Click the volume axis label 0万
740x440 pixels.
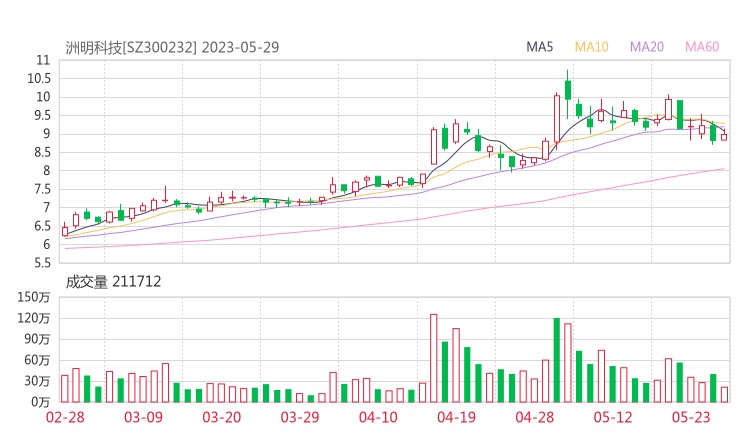tap(41, 402)
